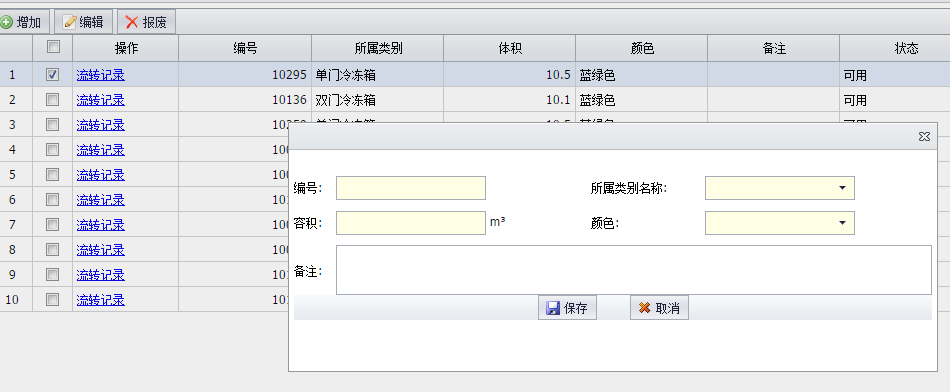Viewport: 950px width, 392px height.
Task: Click the 保存 (save) button
Action: [x=567, y=308]
